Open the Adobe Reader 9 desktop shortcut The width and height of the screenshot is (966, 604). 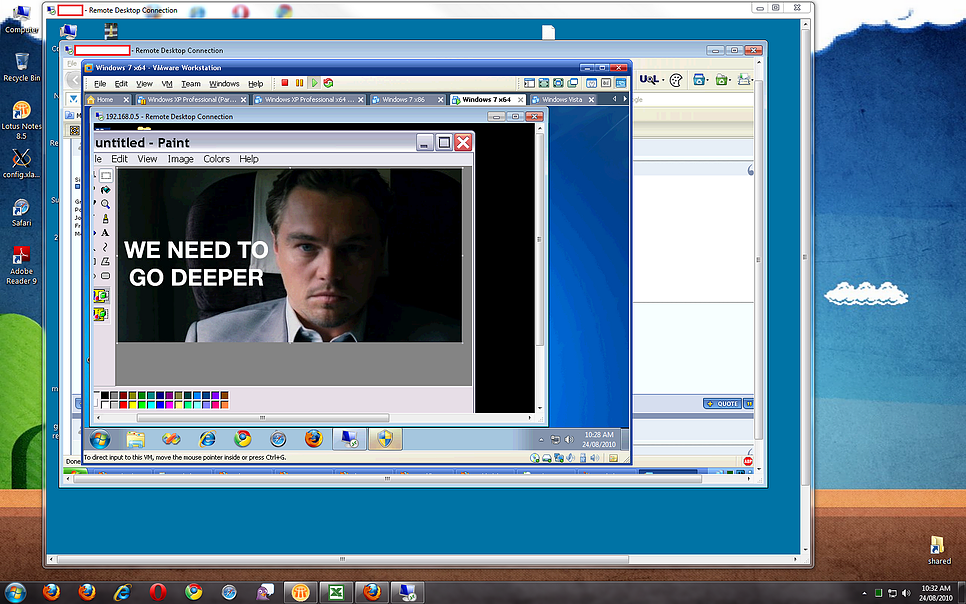coord(22,265)
